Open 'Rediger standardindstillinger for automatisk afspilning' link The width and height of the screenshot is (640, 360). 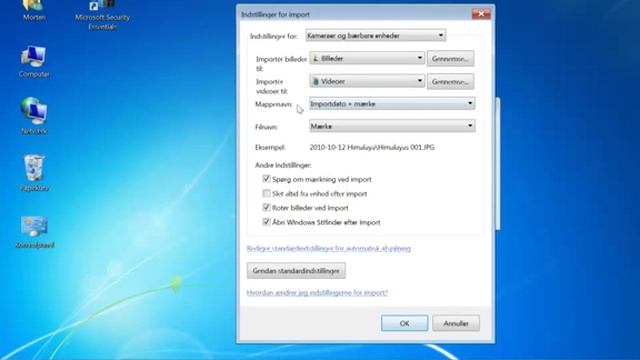(x=329, y=248)
